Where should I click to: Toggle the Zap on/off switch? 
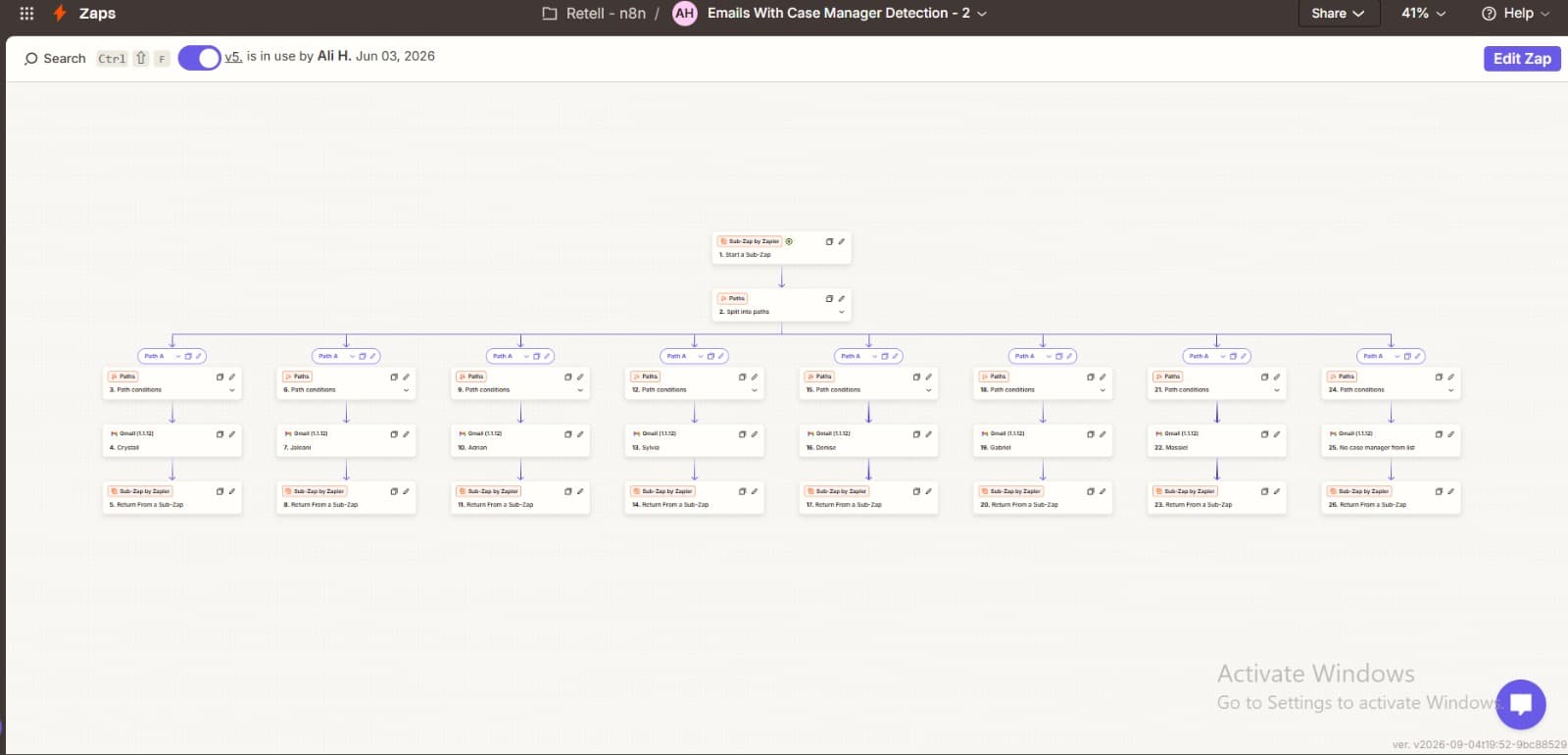click(x=199, y=58)
